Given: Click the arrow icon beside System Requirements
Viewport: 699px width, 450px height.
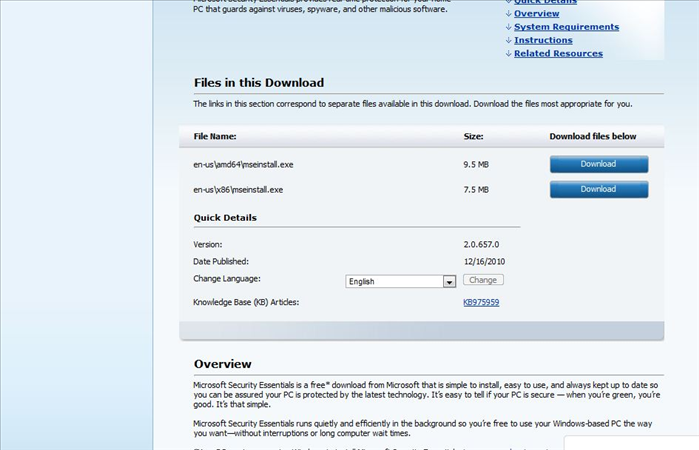Looking at the screenshot, I should (509, 27).
